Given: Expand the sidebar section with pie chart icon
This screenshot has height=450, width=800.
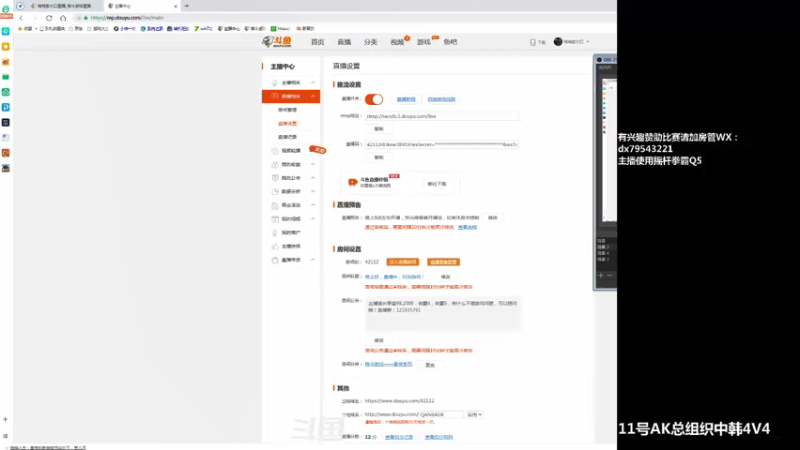Looking at the screenshot, I should coord(313,192).
